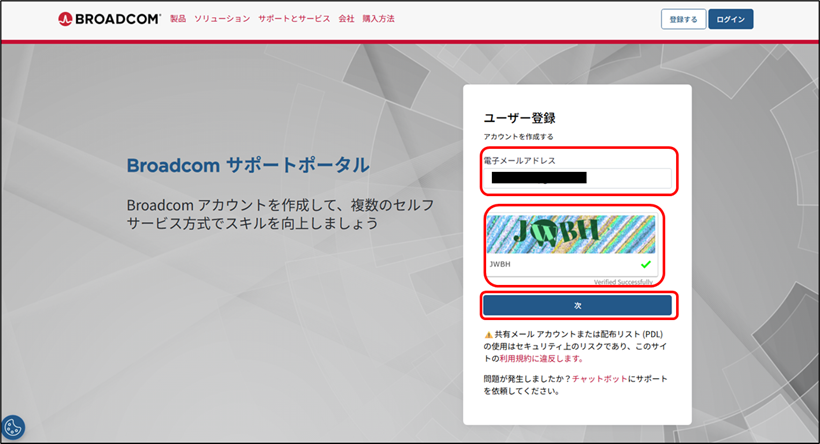This screenshot has height=444, width=820.
Task: Click the ログイン button
Action: coord(731,19)
